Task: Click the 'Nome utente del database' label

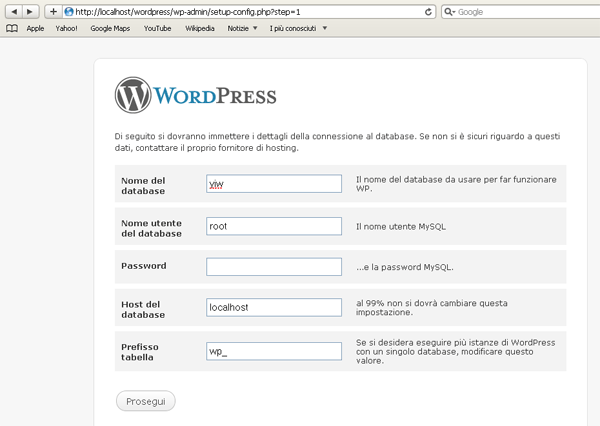Action: click(152, 228)
